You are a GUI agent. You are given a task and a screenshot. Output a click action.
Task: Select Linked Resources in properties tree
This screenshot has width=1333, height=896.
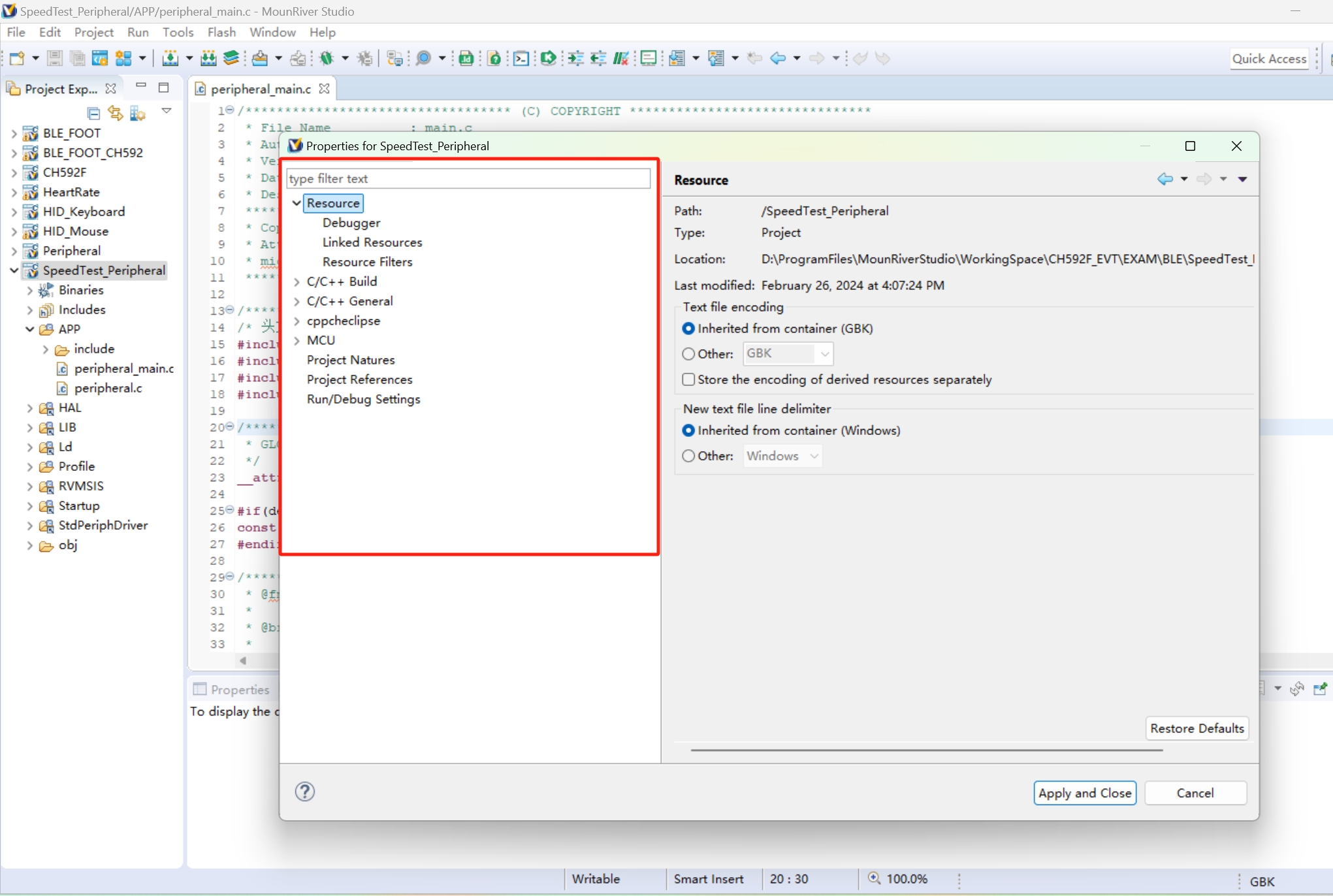coord(372,242)
